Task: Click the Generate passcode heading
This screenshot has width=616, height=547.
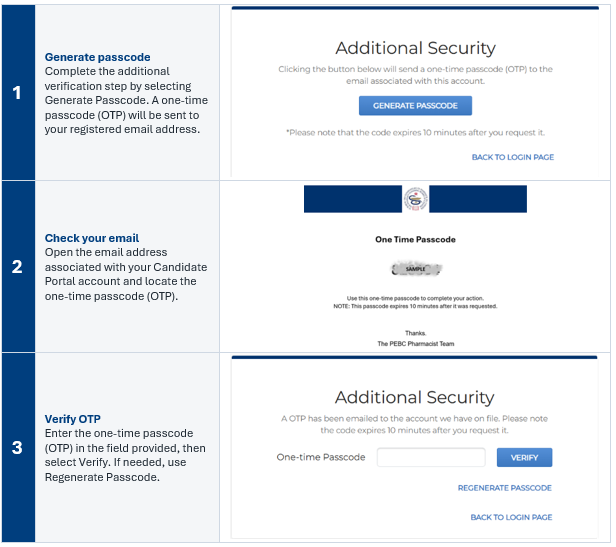Action: [x=97, y=57]
